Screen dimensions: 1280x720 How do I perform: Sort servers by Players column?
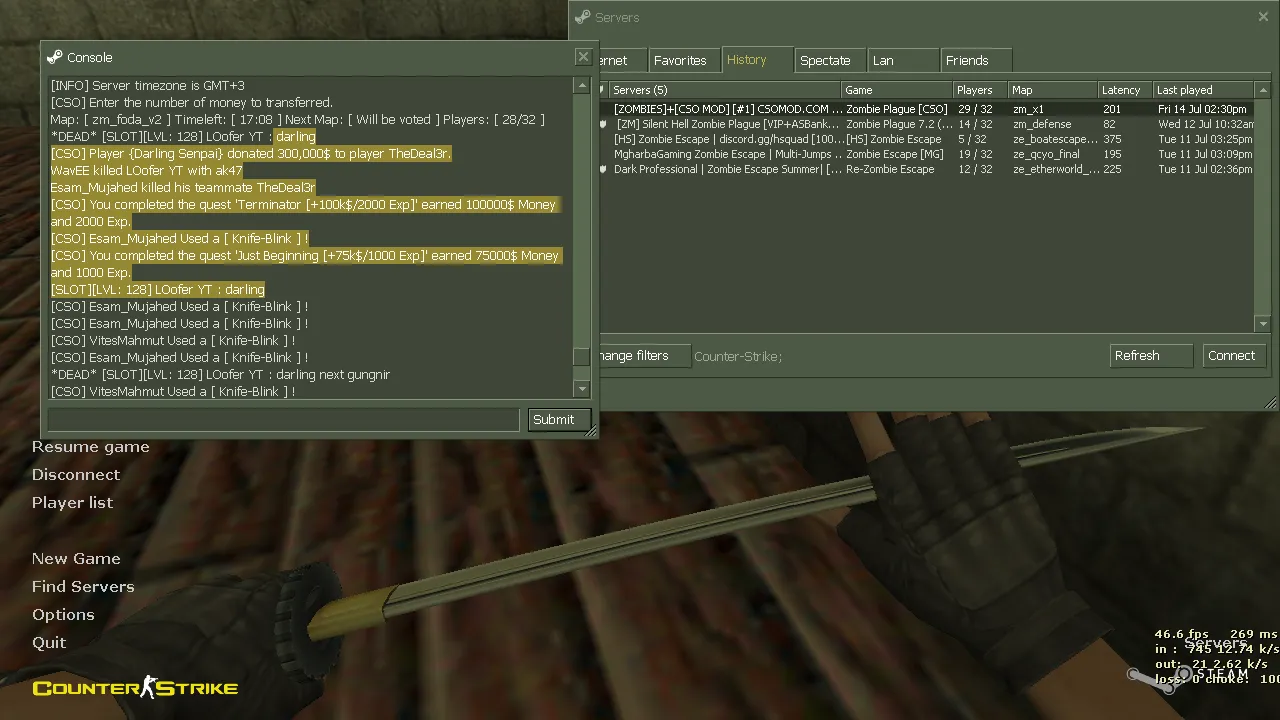[x=979, y=90]
